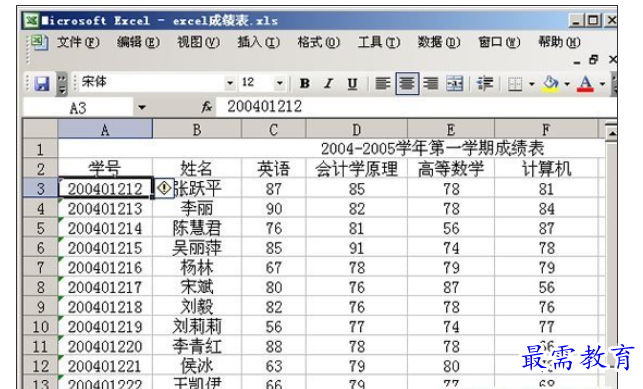The width and height of the screenshot is (643, 389).
Task: Click the error warning smart tag icon
Action: [164, 188]
